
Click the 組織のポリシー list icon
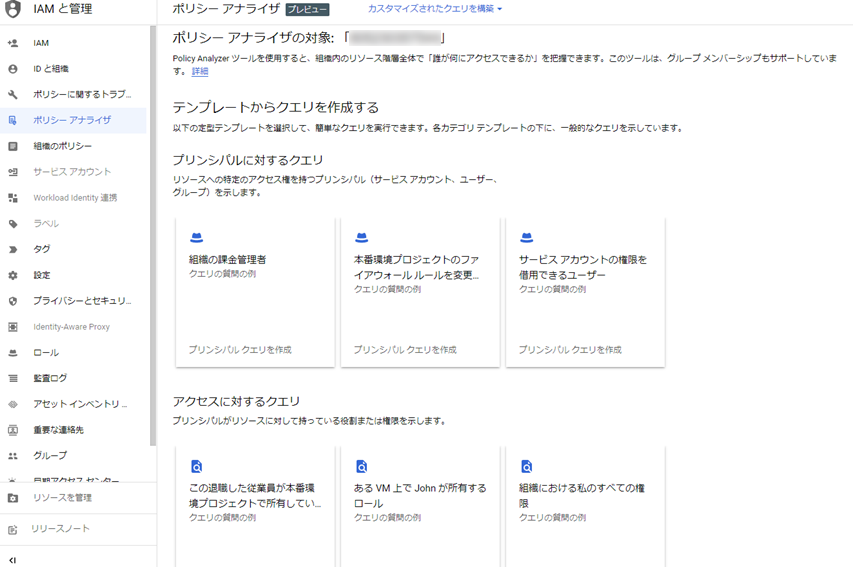[x=13, y=146]
